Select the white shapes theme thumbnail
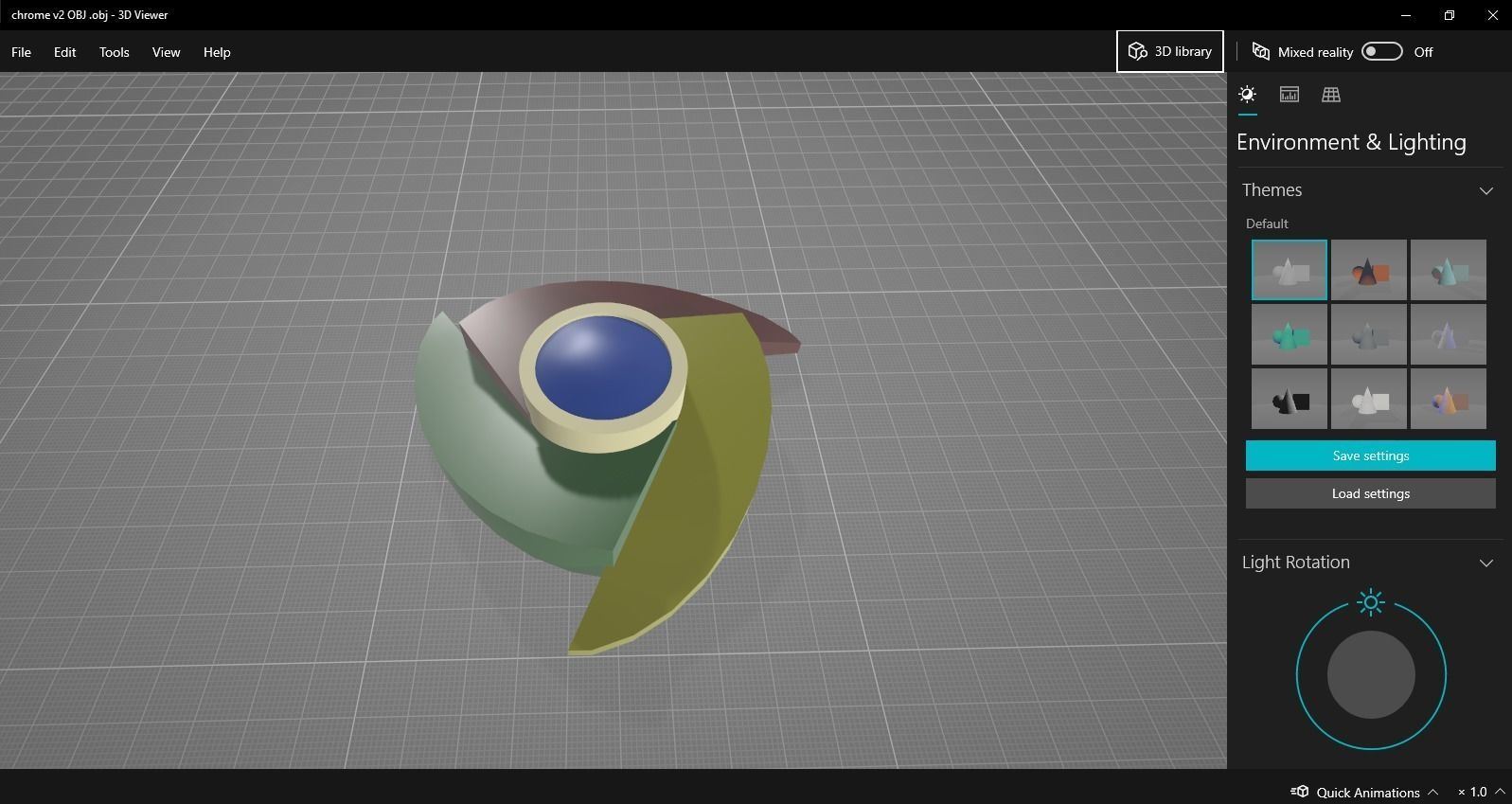 point(1369,399)
